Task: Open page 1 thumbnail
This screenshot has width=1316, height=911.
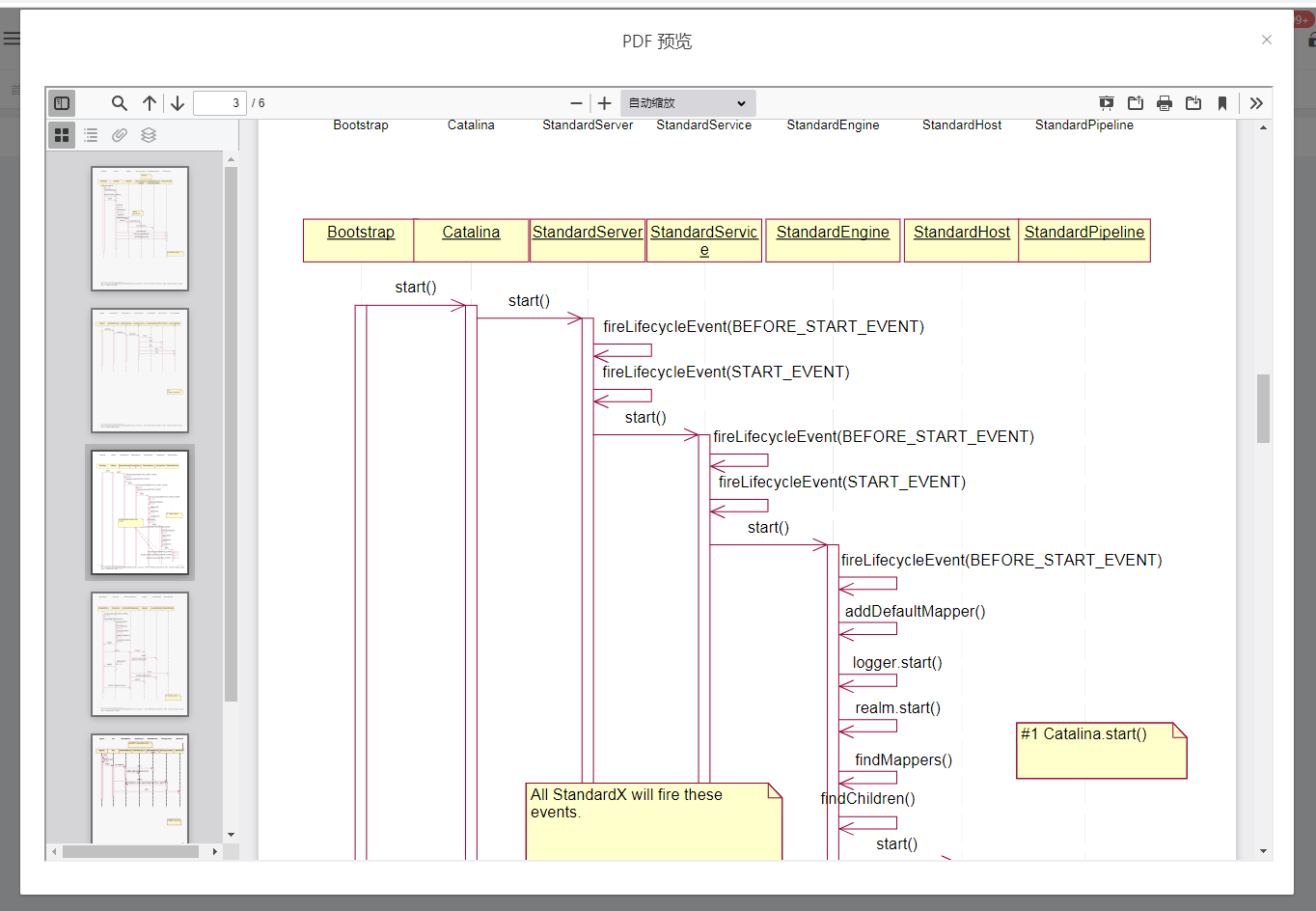Action: (140, 229)
